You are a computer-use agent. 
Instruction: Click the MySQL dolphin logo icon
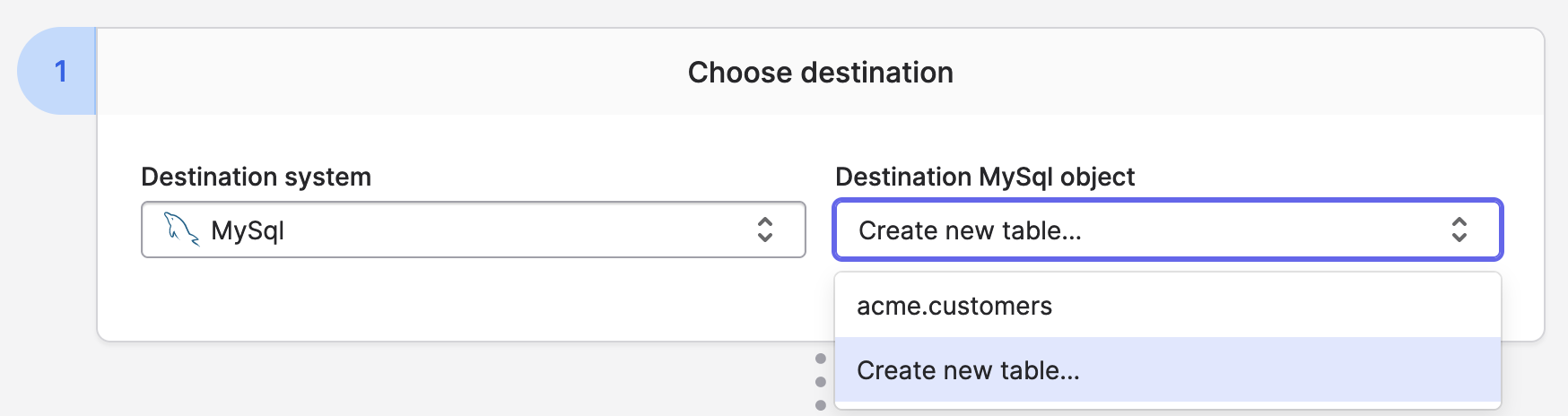tap(180, 230)
